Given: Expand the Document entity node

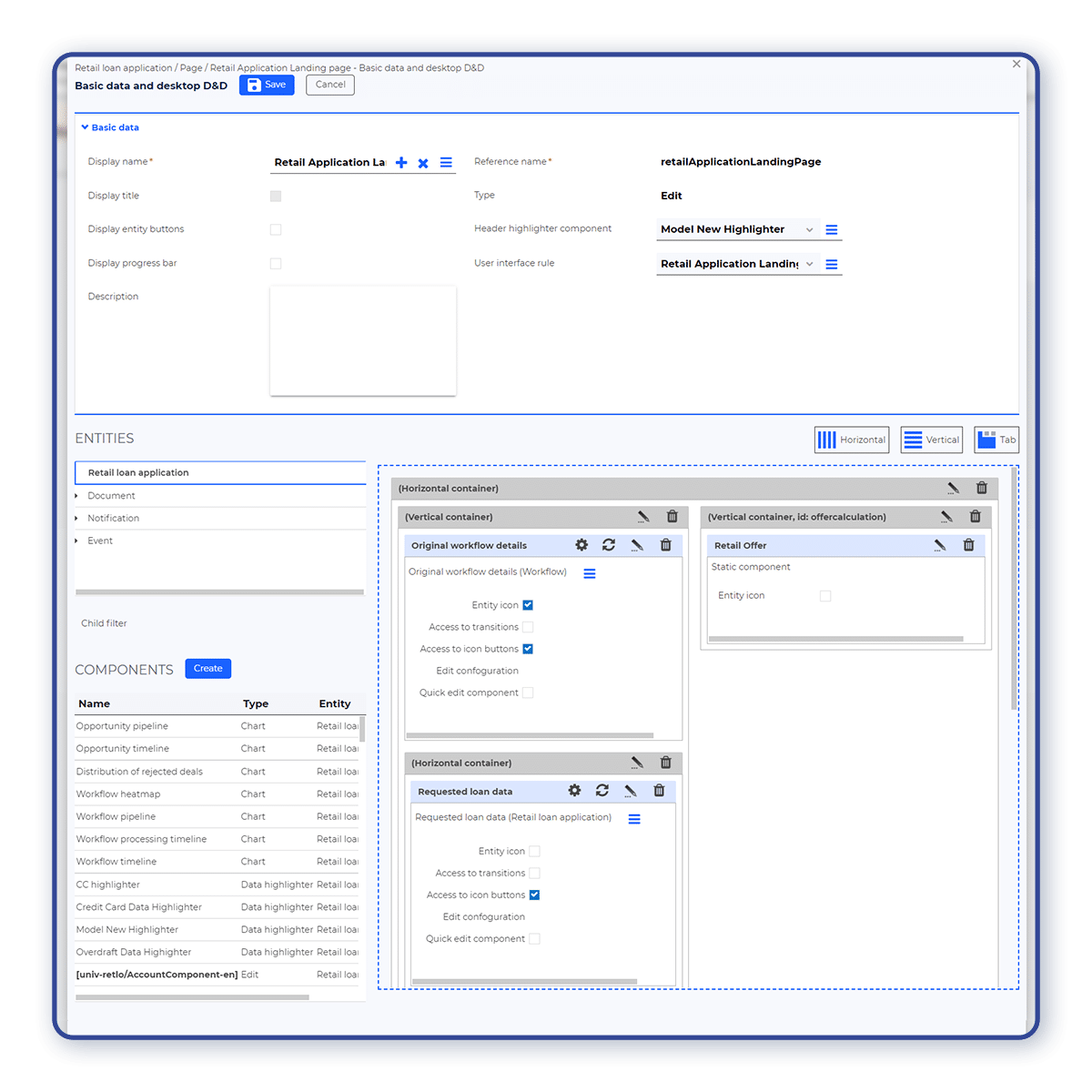Looking at the screenshot, I should pyautogui.click(x=77, y=496).
